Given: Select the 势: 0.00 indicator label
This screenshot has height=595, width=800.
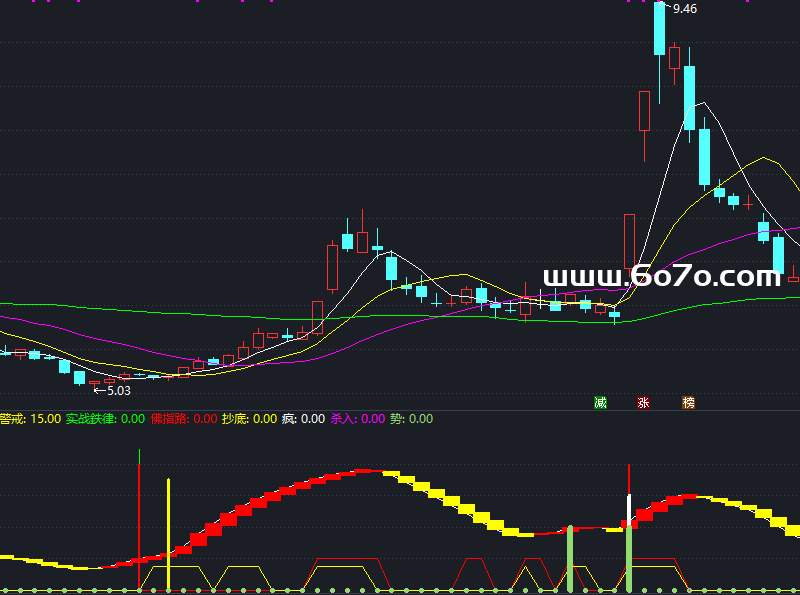Looking at the screenshot, I should tap(411, 419).
